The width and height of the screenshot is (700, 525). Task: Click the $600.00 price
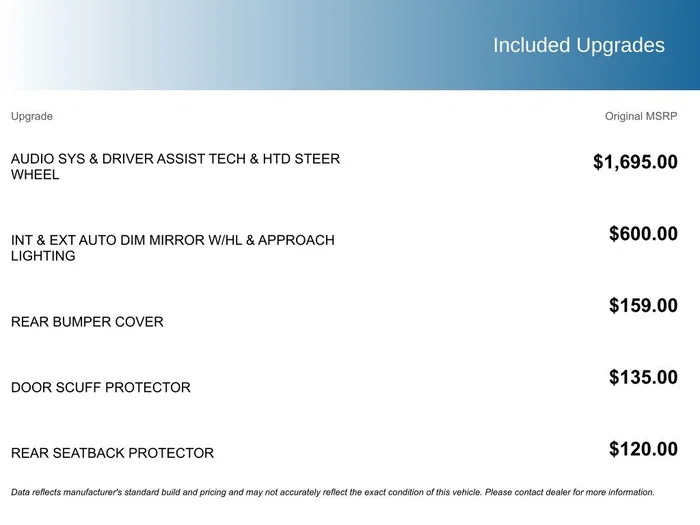coord(643,234)
